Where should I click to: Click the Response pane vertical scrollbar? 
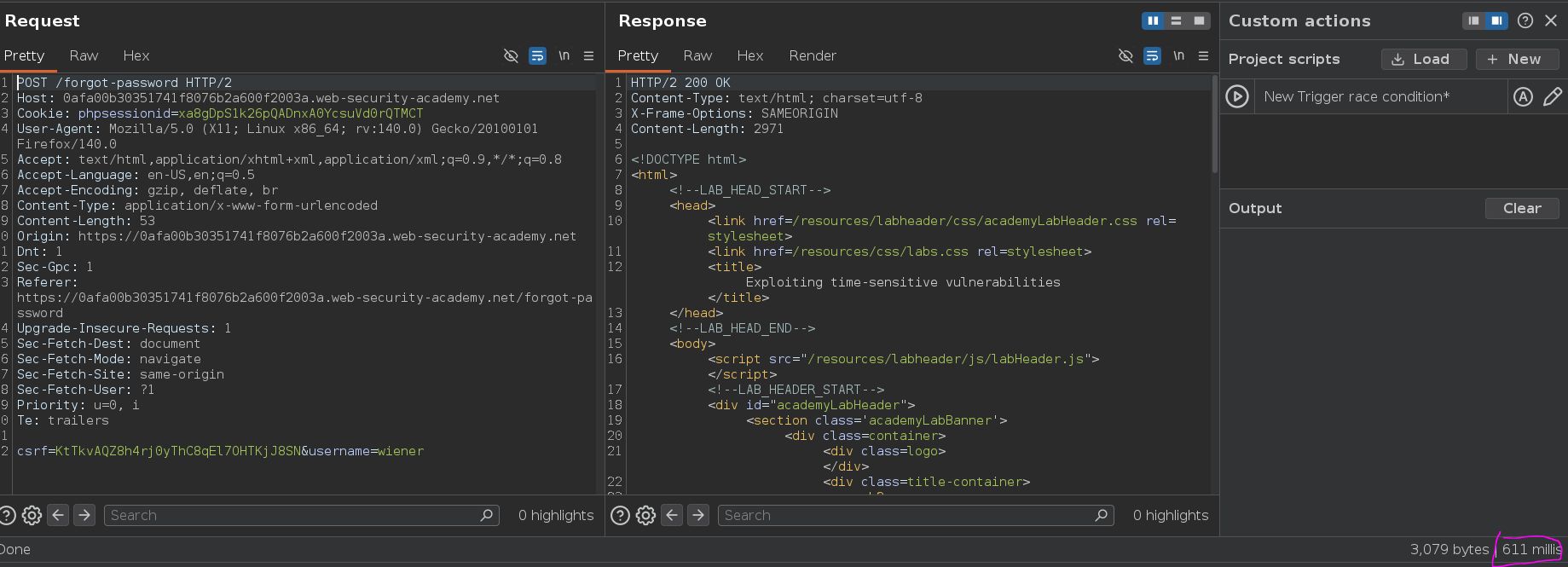1214,124
